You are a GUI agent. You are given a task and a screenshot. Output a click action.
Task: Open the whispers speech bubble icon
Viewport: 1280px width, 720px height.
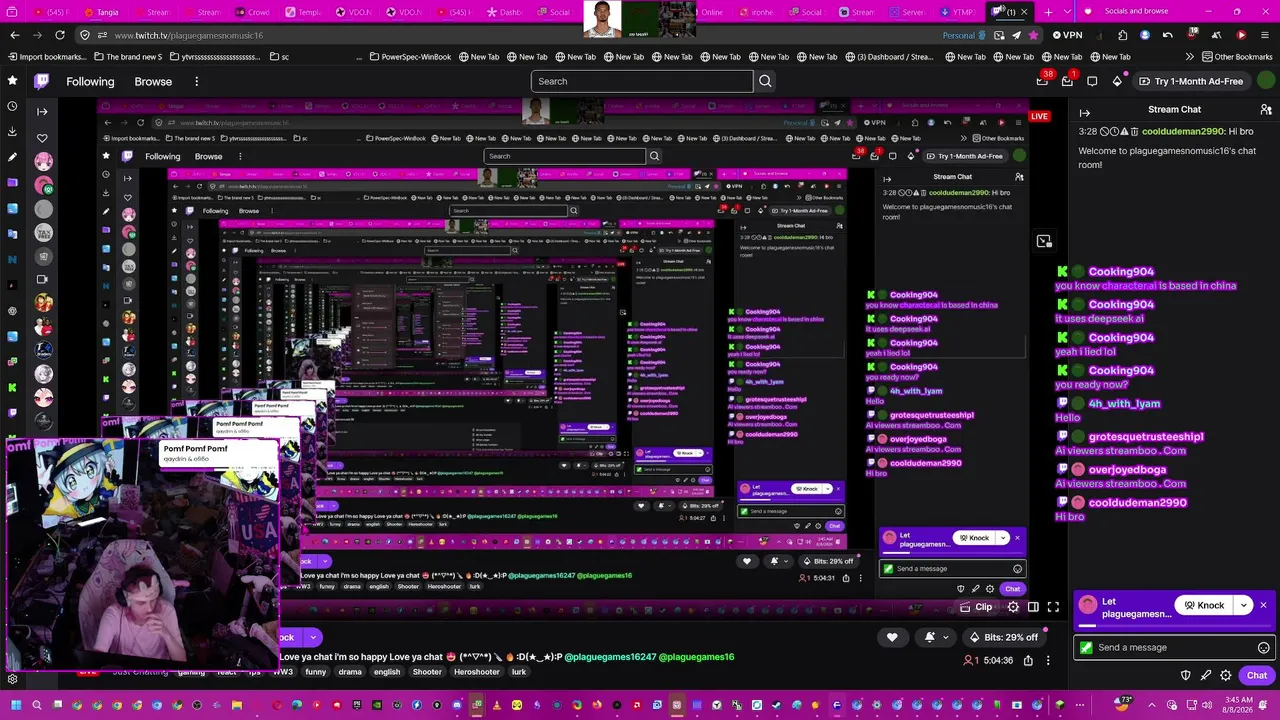pos(1092,81)
